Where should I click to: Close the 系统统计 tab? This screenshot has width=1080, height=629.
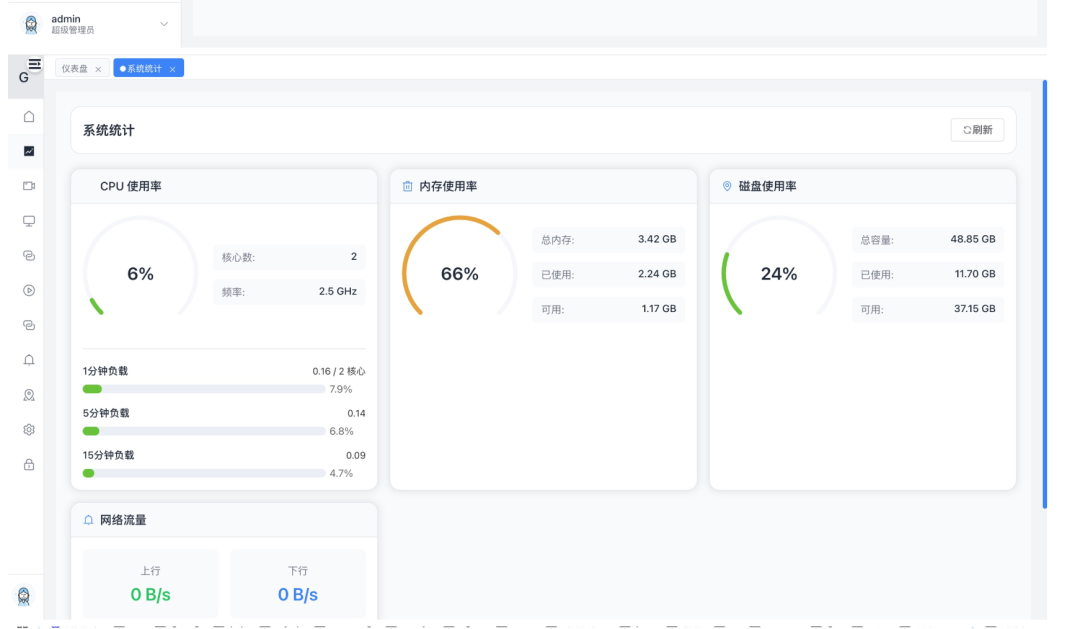(173, 69)
